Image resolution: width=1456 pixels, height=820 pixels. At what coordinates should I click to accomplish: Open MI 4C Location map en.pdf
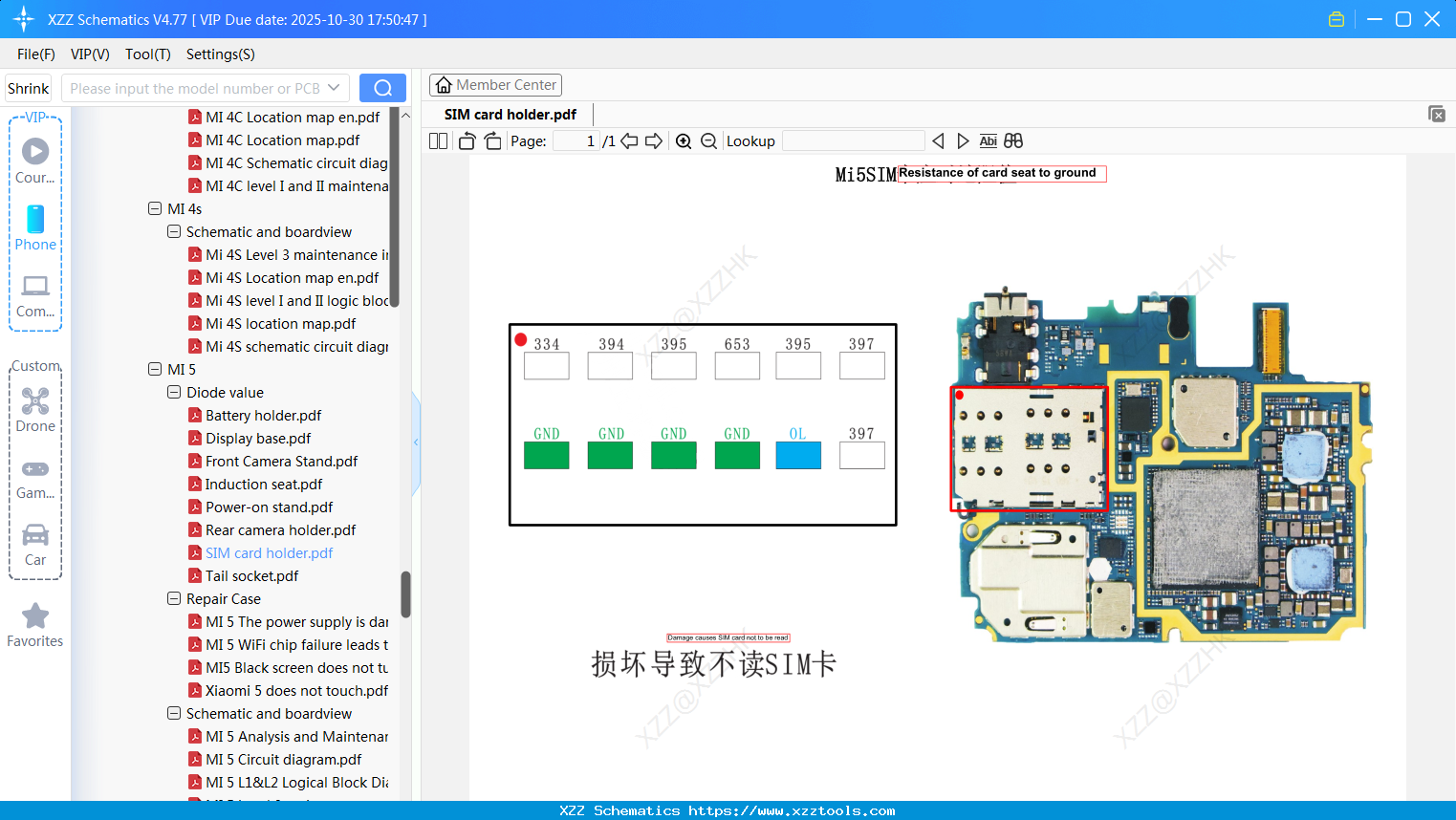293,118
